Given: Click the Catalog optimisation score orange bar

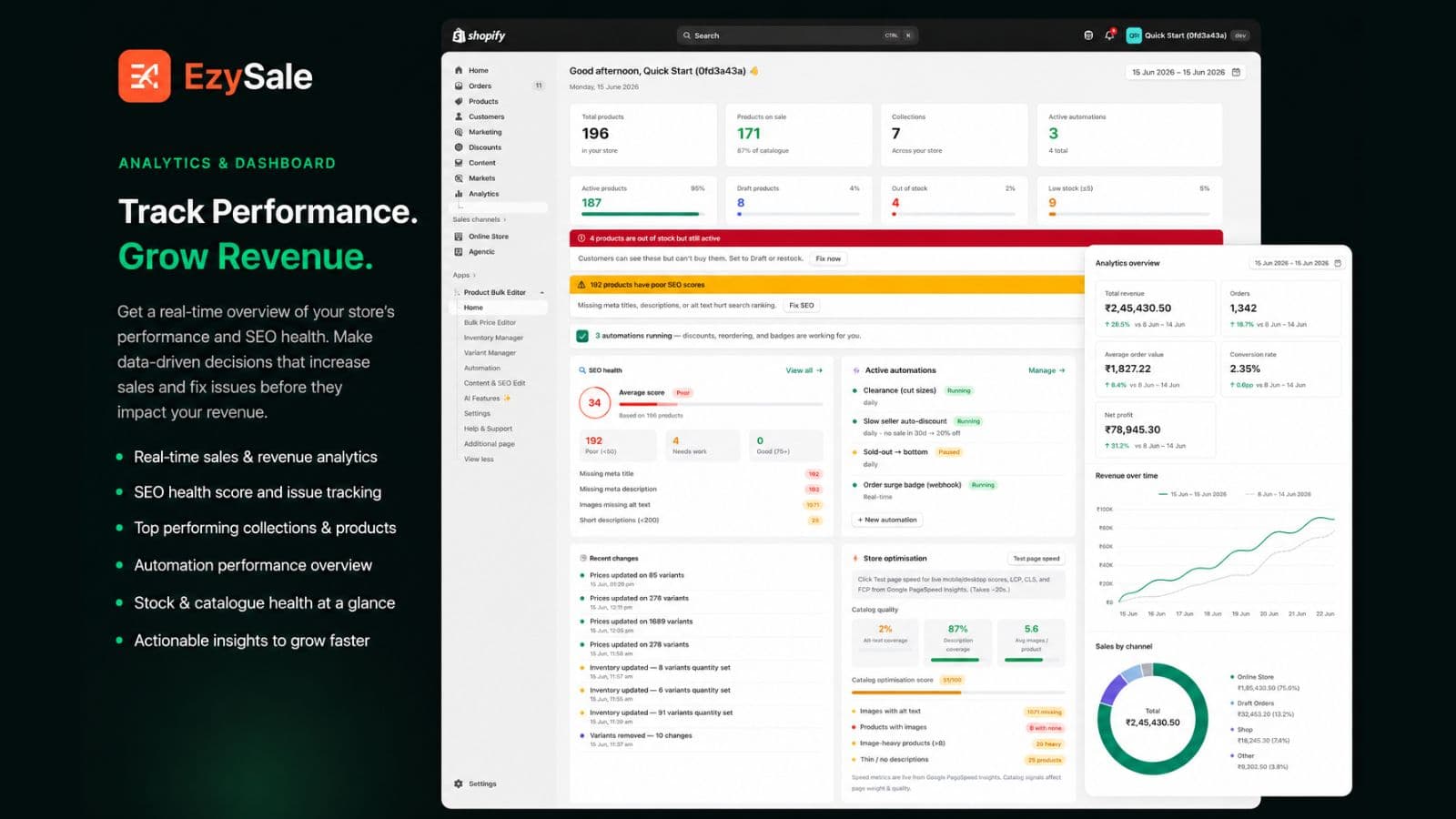Looking at the screenshot, I should (958, 693).
